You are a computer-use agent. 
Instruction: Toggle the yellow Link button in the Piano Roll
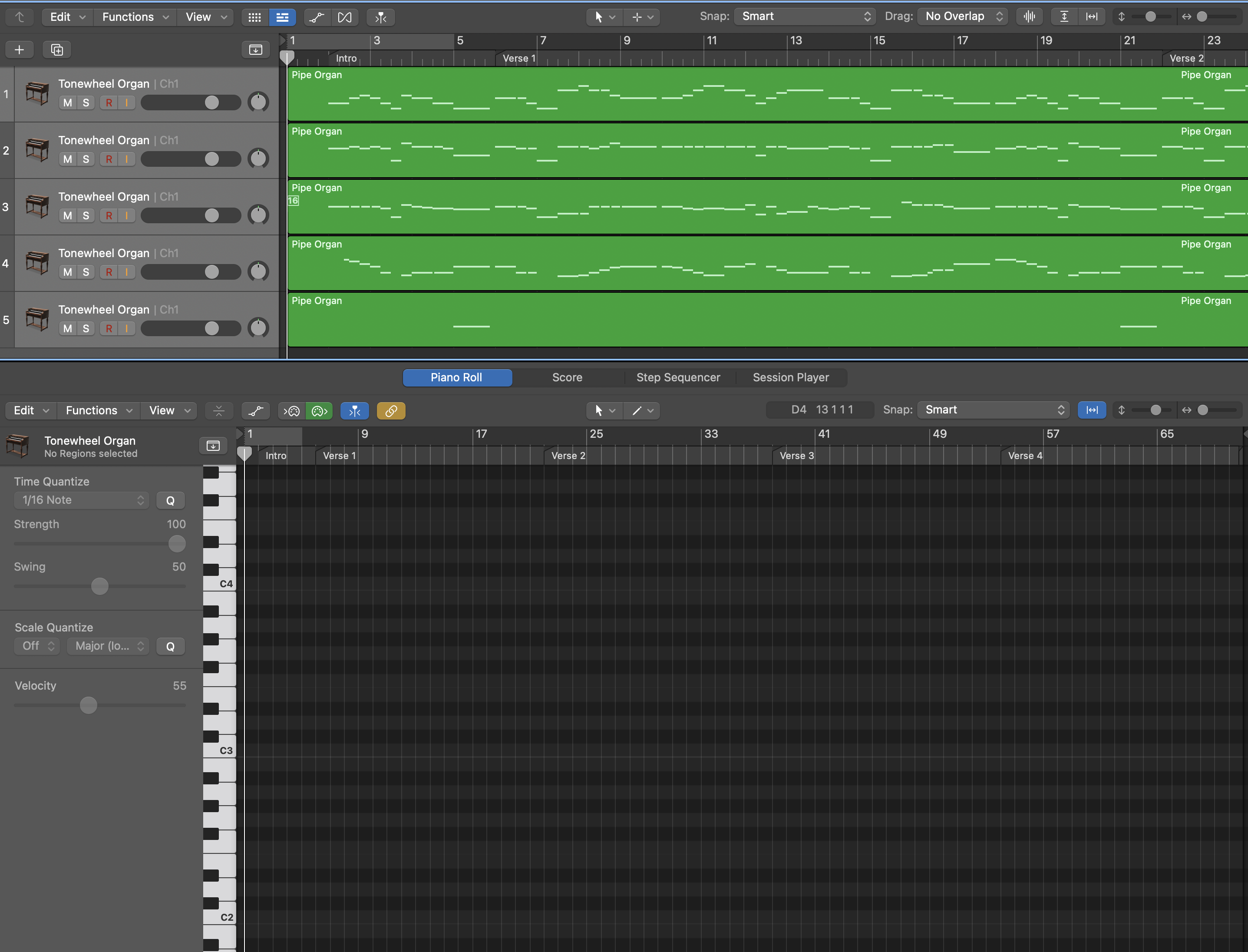click(391, 410)
